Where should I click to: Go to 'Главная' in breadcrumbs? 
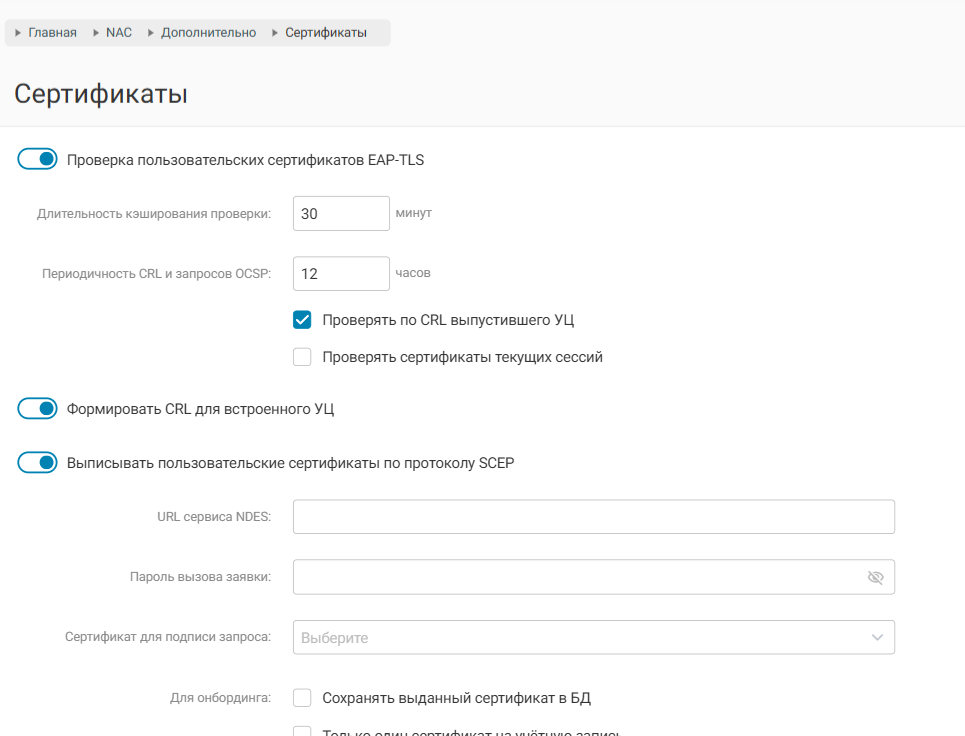tap(52, 33)
